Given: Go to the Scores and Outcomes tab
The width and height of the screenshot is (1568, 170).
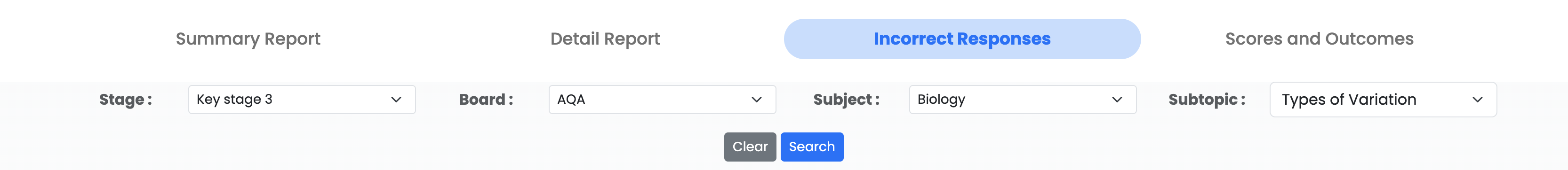Looking at the screenshot, I should [x=1319, y=39].
